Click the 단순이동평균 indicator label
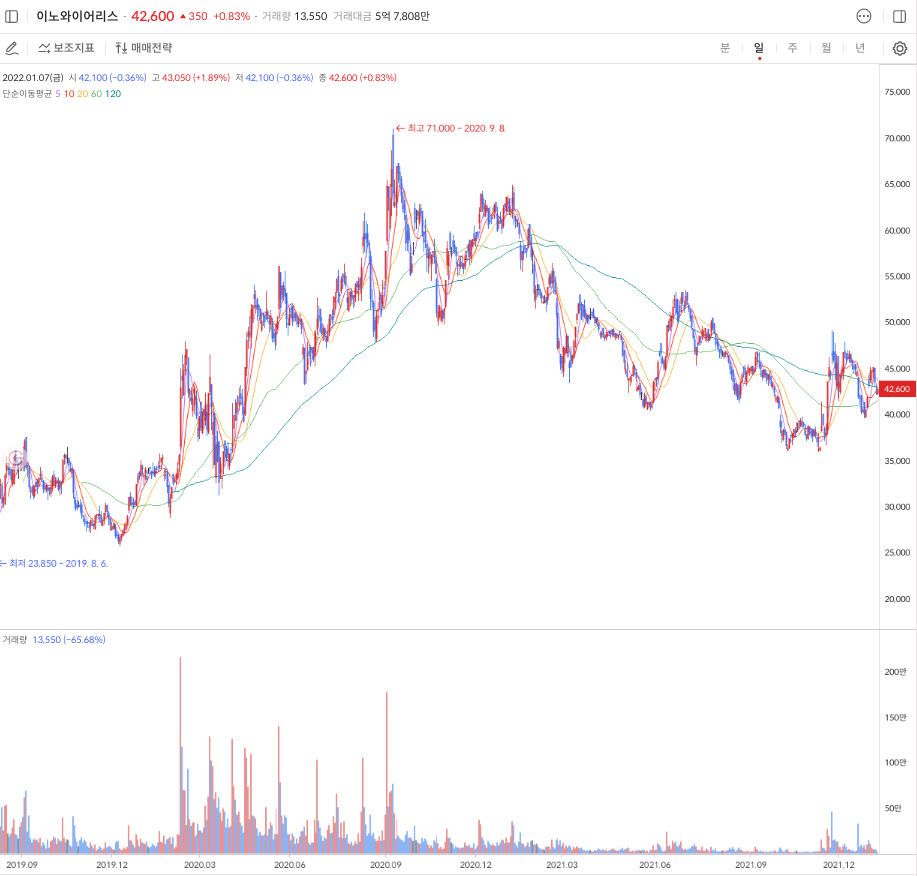 click(x=27, y=94)
